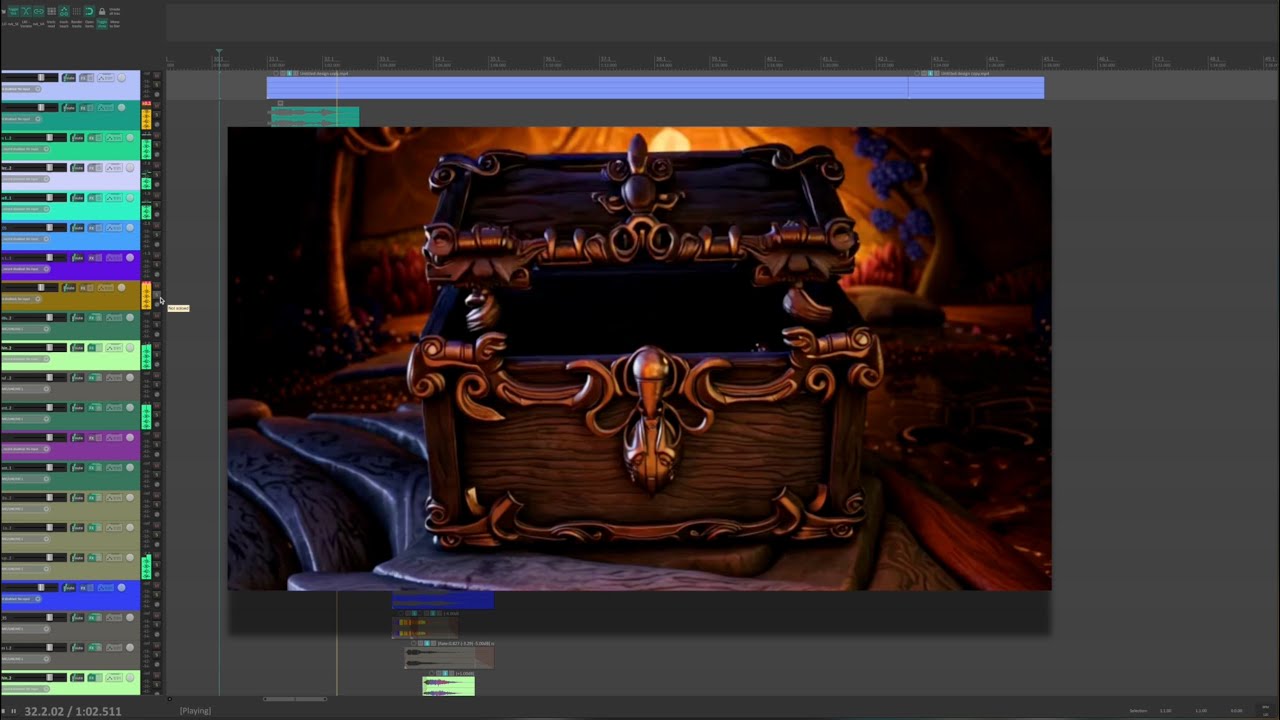Click the Unsolo all tracks toolbar button
Image resolution: width=1280 pixels, height=720 pixels.
coord(114,12)
